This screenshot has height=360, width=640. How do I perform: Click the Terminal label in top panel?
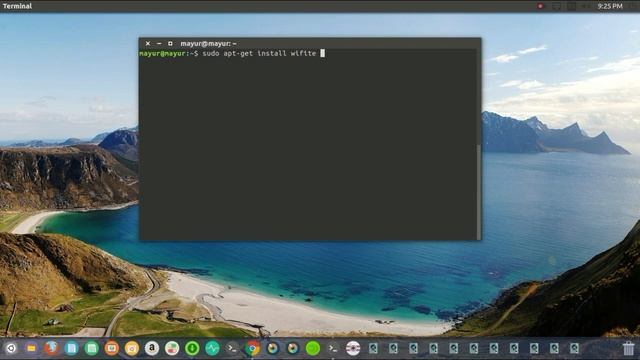coord(17,6)
